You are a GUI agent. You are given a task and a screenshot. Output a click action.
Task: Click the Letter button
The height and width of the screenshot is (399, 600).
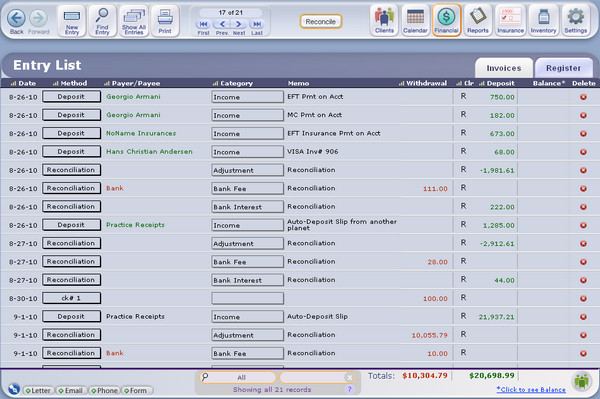(x=38, y=391)
